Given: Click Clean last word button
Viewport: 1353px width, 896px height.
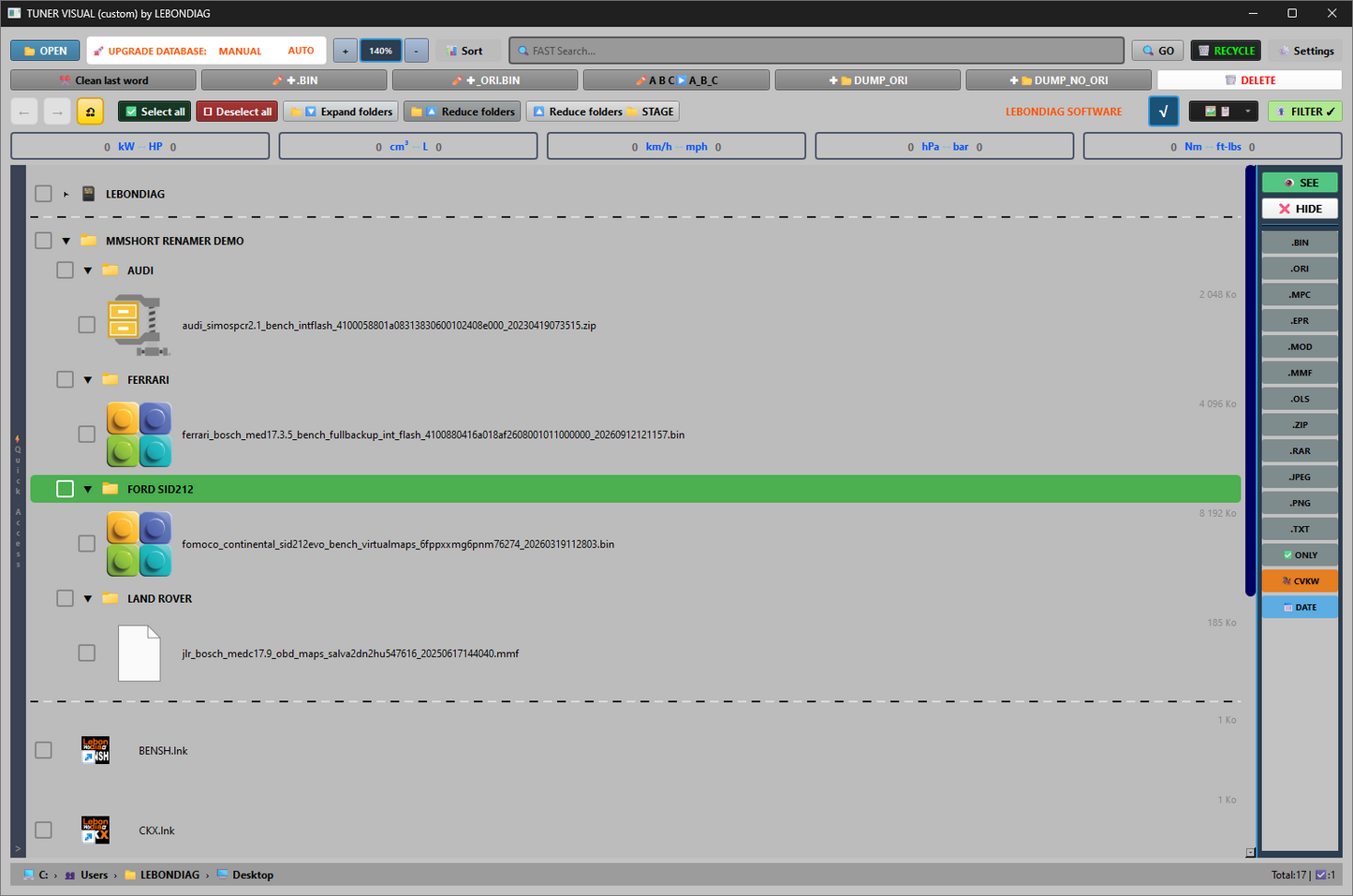Looking at the screenshot, I should click(103, 81).
